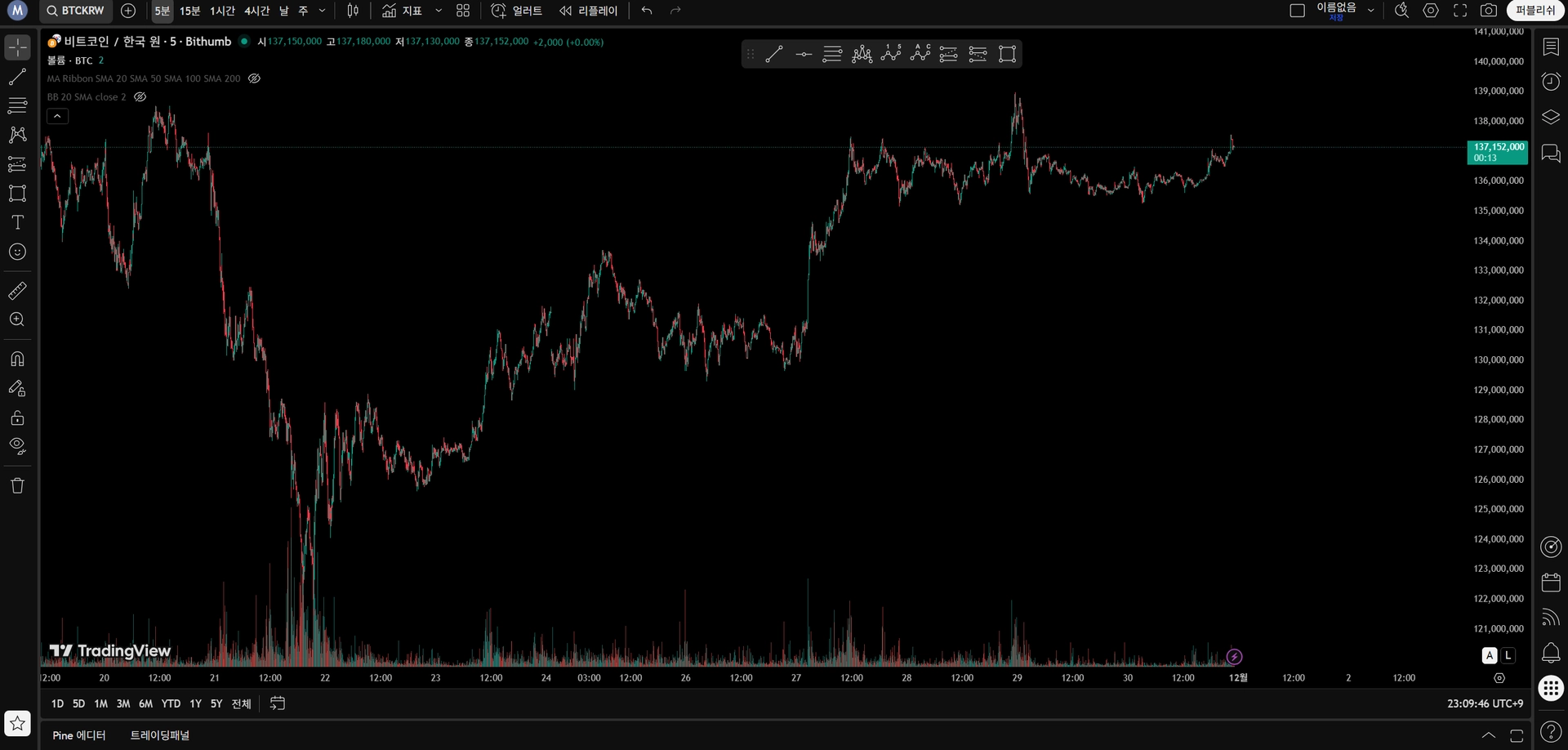This screenshot has width=1568, height=750.
Task: Take a chart snapshot with camera icon
Action: point(1489,11)
